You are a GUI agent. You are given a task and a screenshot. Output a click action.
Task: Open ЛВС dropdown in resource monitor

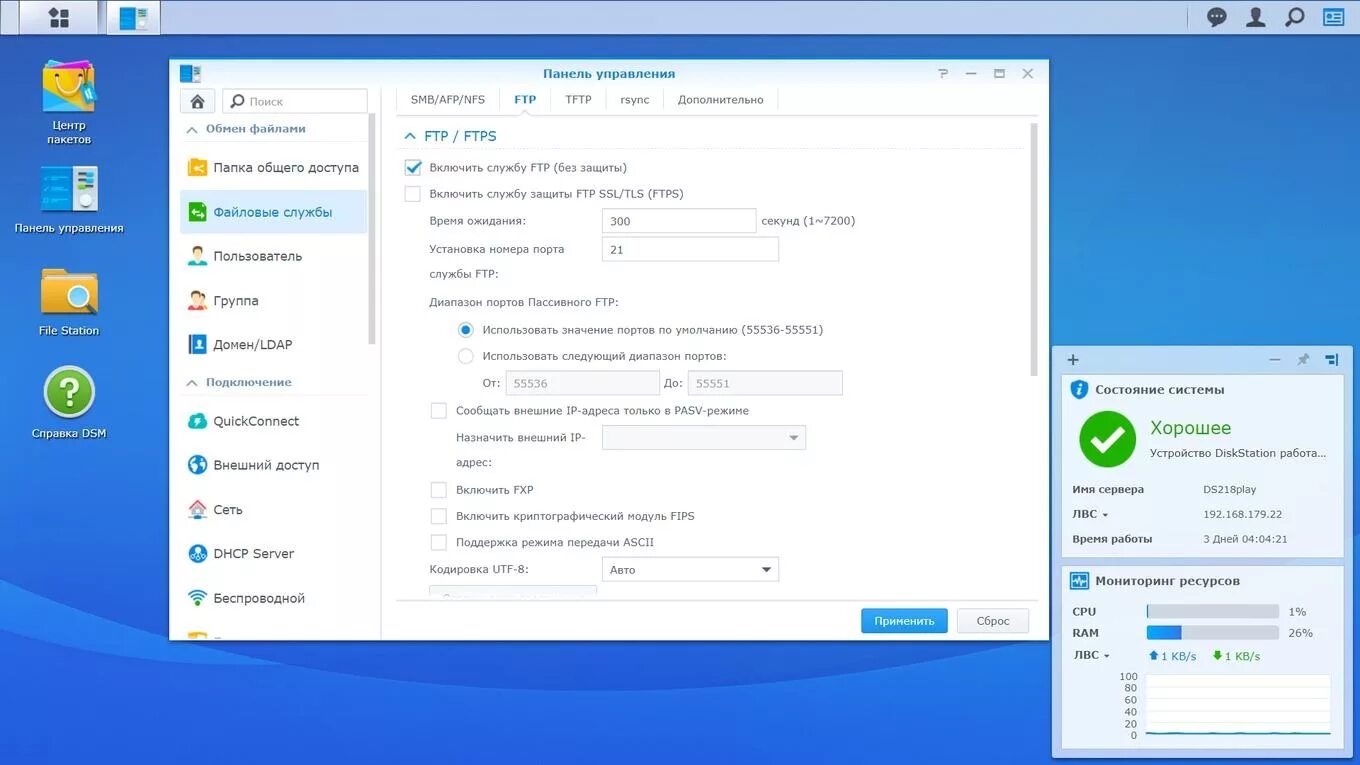pos(1091,656)
